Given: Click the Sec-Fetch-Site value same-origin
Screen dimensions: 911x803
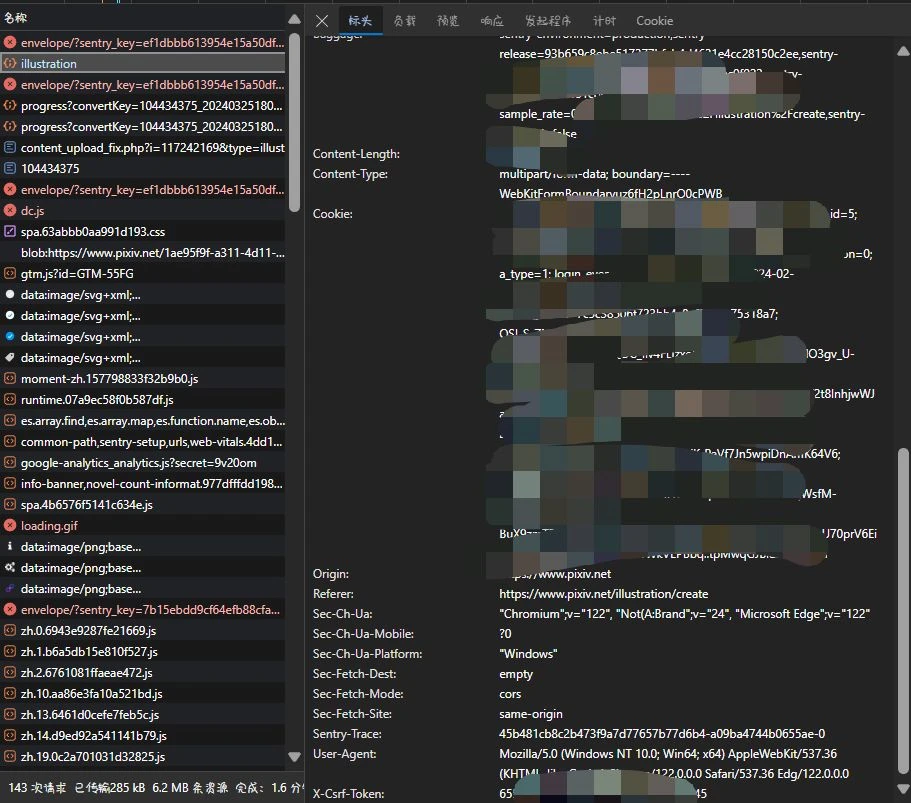Looking at the screenshot, I should [531, 714].
